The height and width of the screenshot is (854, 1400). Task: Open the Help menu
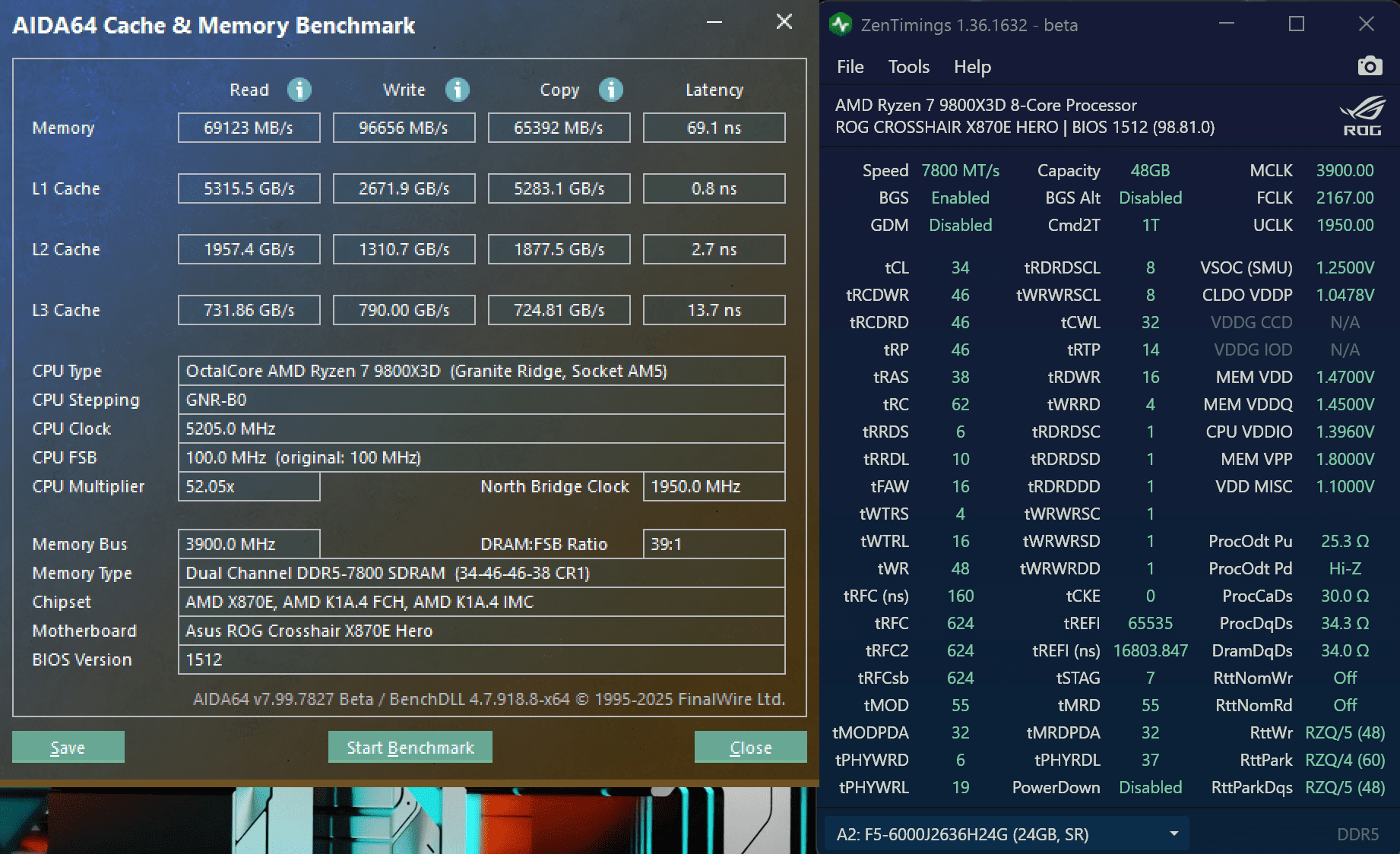(x=973, y=67)
